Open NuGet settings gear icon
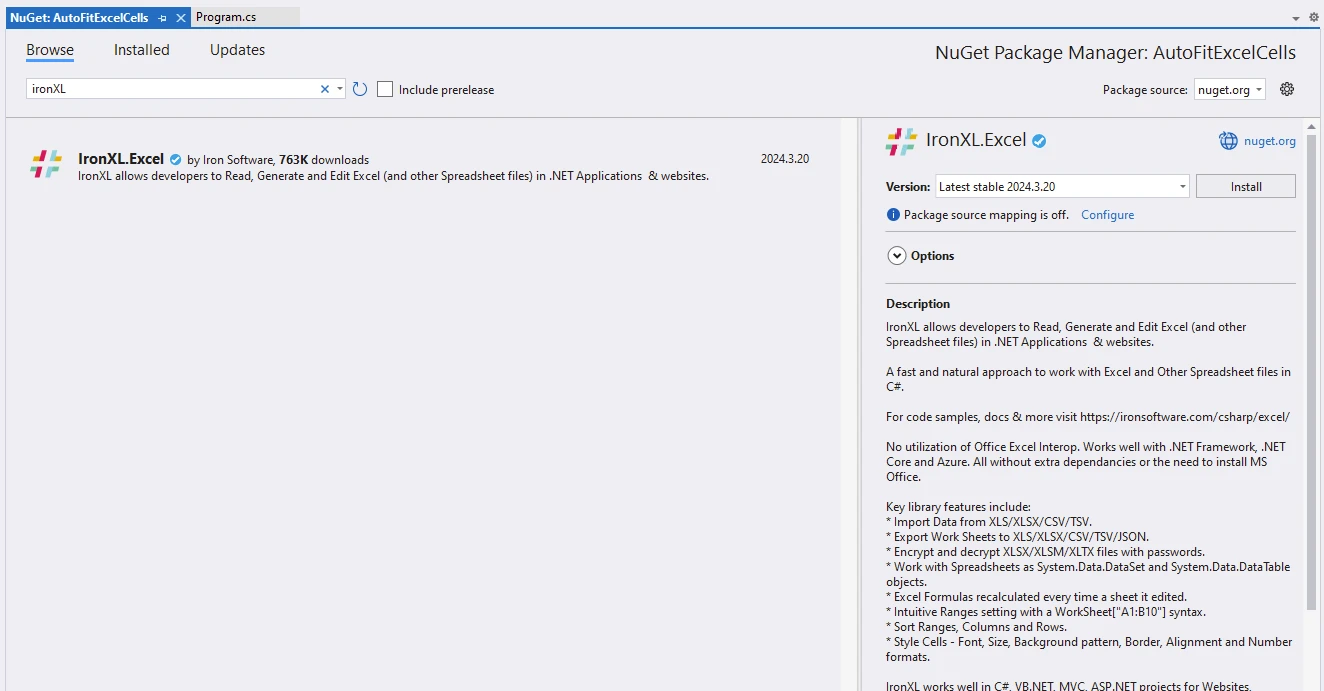The width and height of the screenshot is (1324, 691). 1287,89
